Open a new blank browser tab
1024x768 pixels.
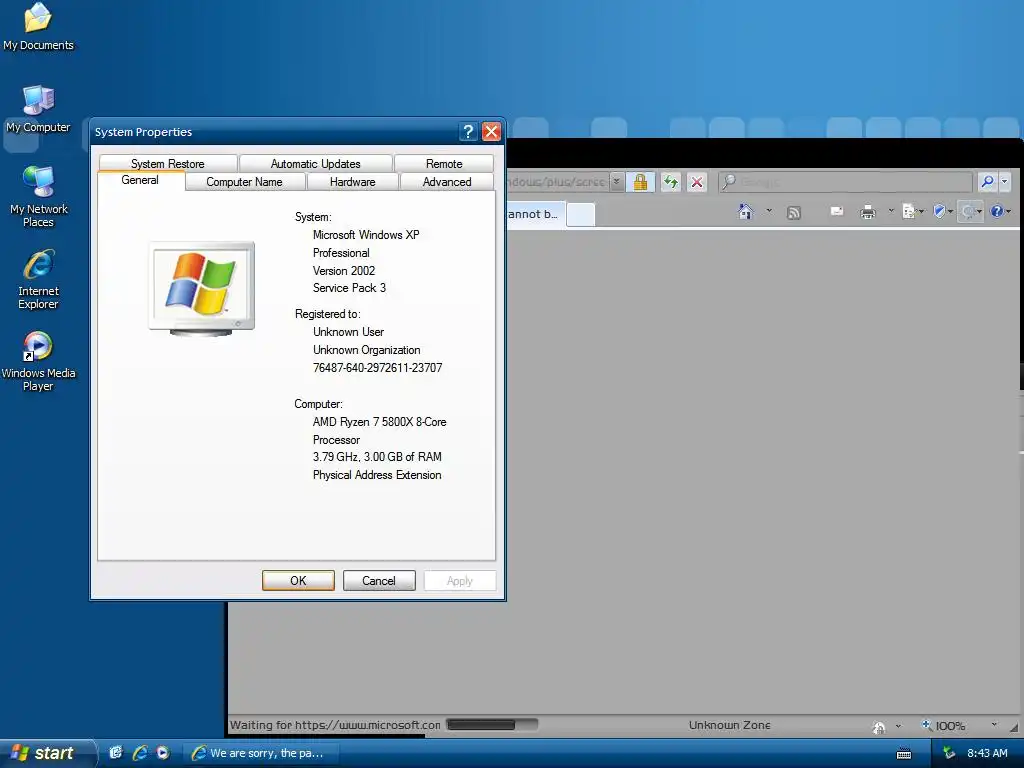pyautogui.click(x=581, y=214)
